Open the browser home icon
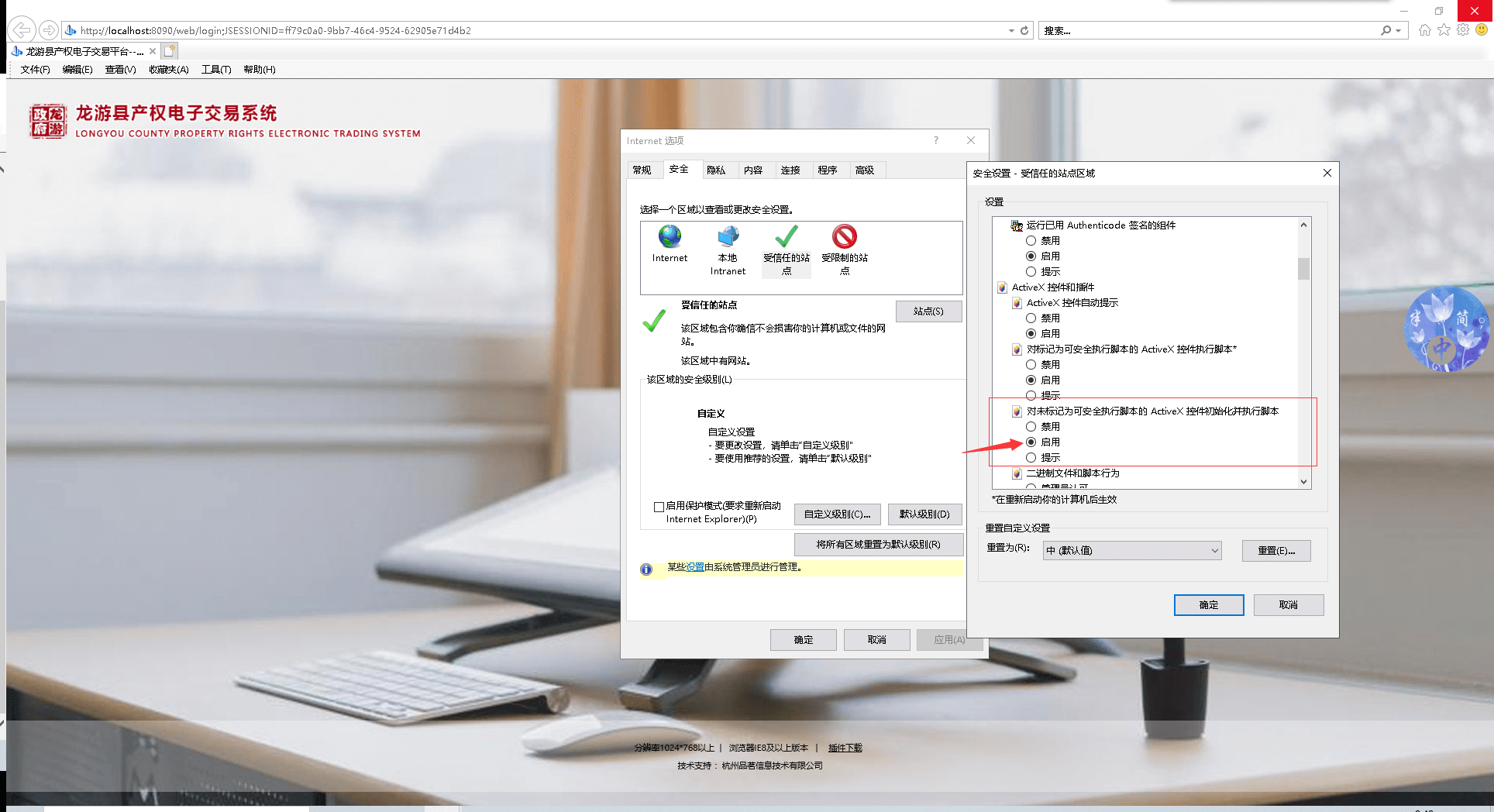The height and width of the screenshot is (812, 1494). [x=1424, y=30]
